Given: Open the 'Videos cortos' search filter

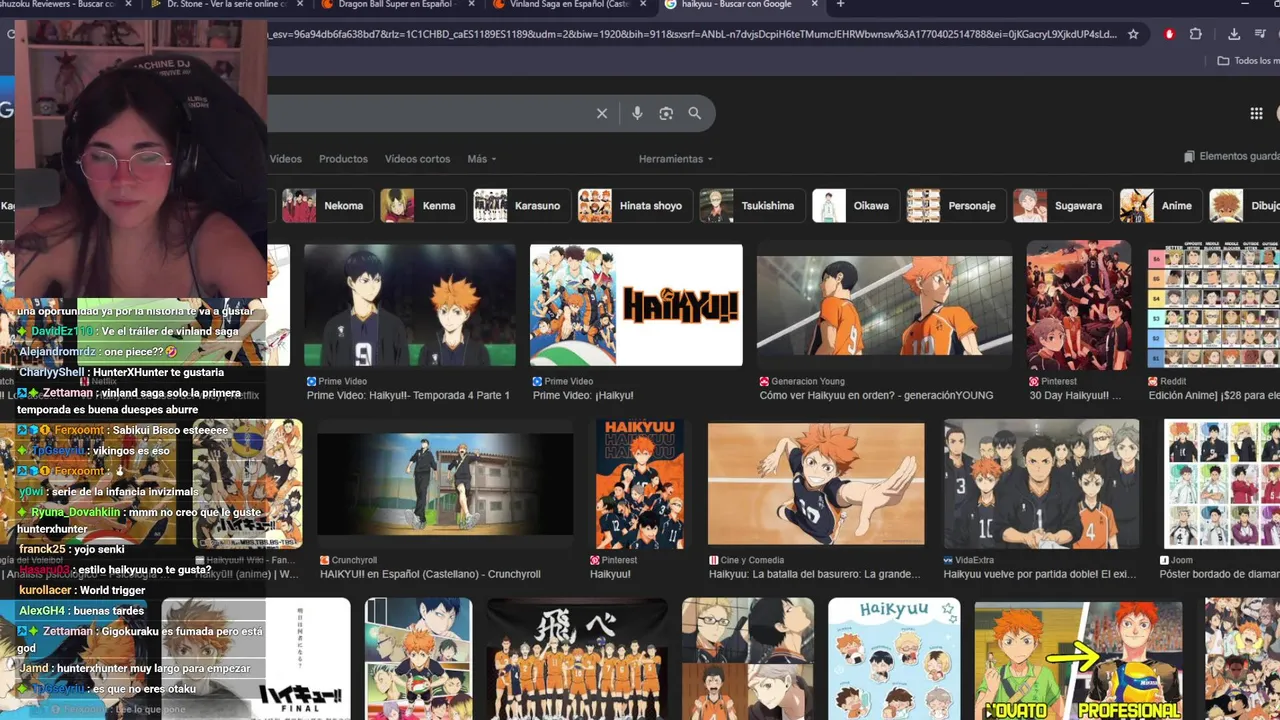Looking at the screenshot, I should click(x=417, y=159).
